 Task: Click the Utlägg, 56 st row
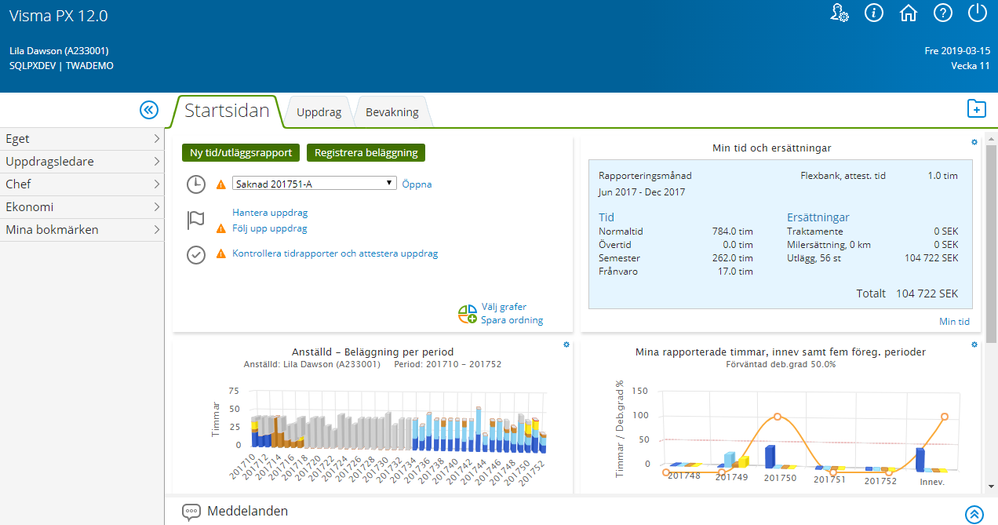(x=872, y=258)
